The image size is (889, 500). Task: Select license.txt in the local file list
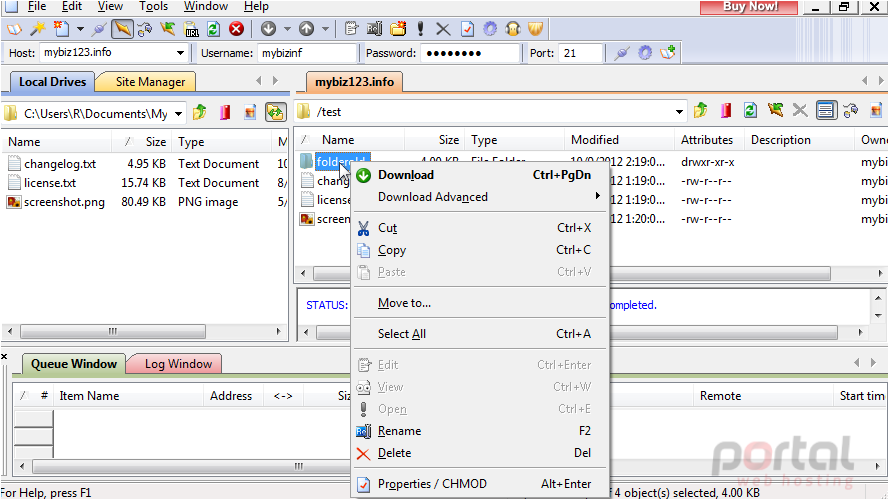coord(50,183)
